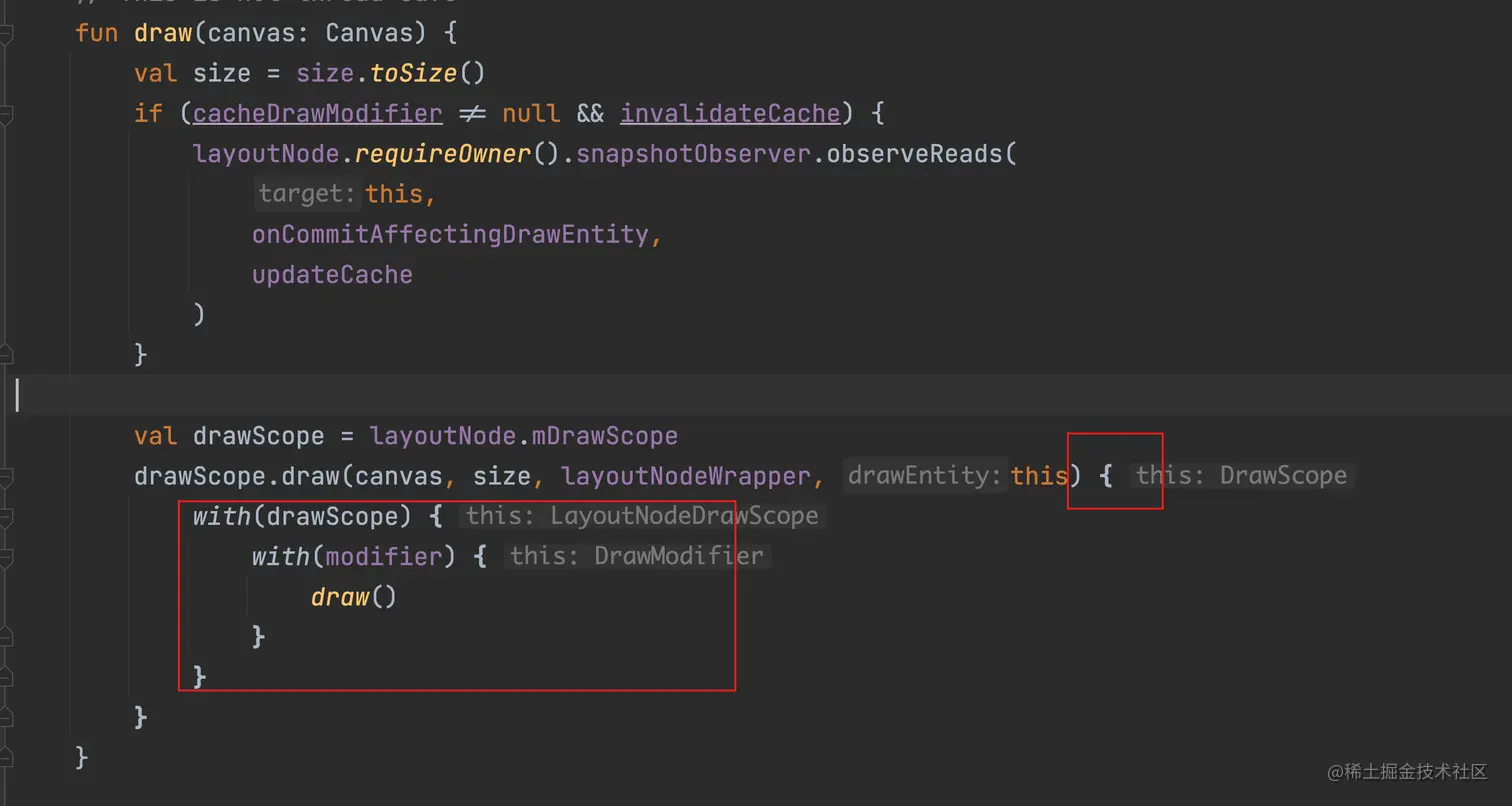This screenshot has width=1512, height=806.
Task: Click 'layoutNode' before '.mDrawScope'
Action: [443, 436]
